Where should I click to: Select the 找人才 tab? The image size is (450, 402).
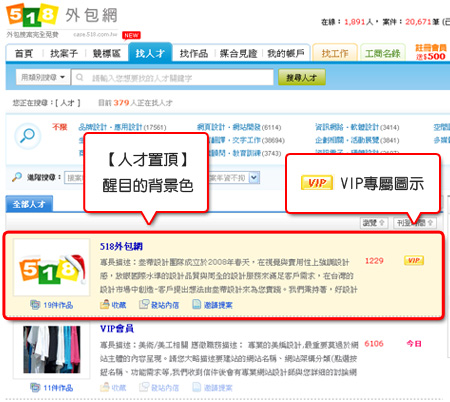(150, 53)
